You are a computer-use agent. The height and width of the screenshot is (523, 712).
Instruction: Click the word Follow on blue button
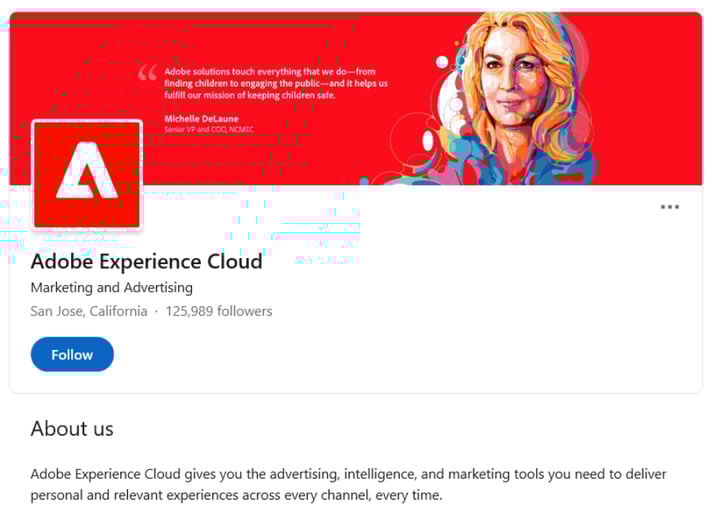[72, 355]
